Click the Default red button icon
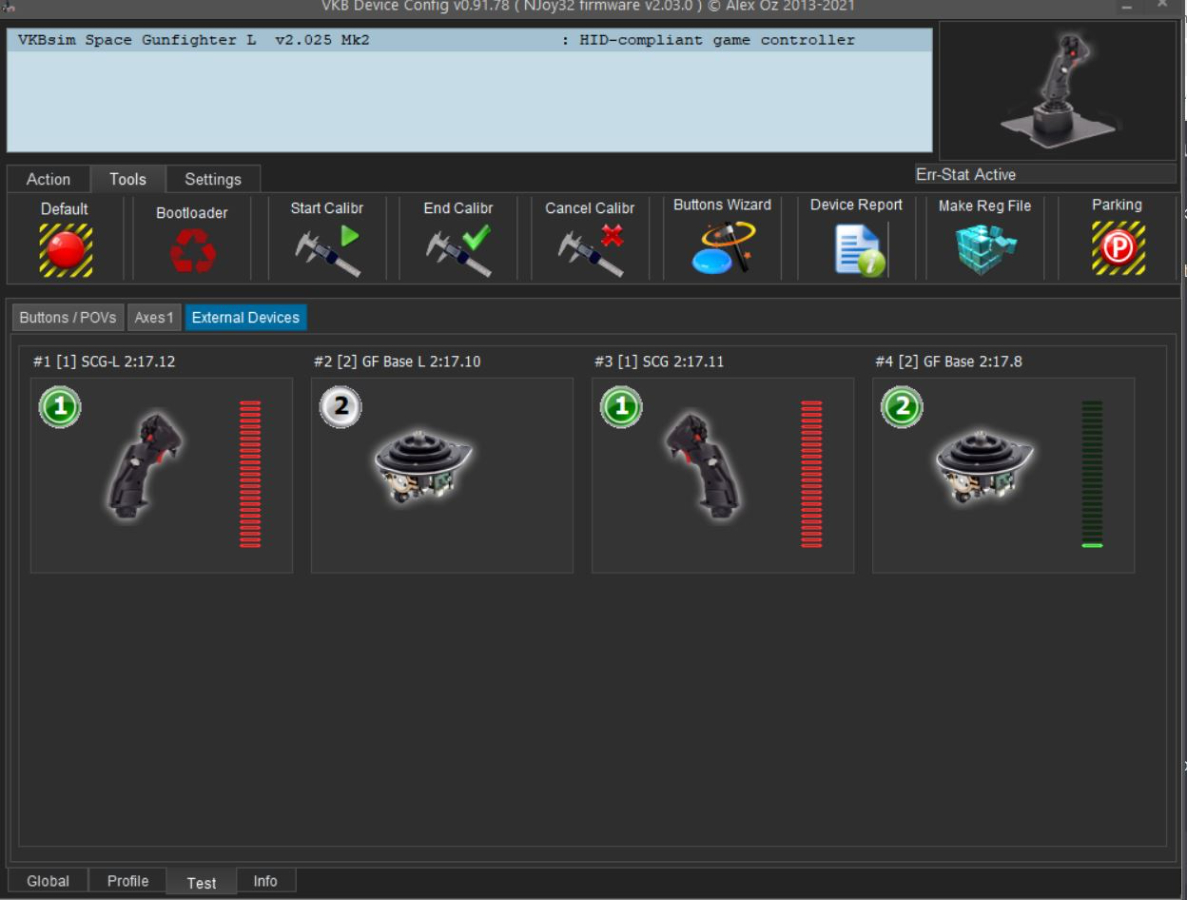This screenshot has width=1187, height=900. (x=66, y=249)
